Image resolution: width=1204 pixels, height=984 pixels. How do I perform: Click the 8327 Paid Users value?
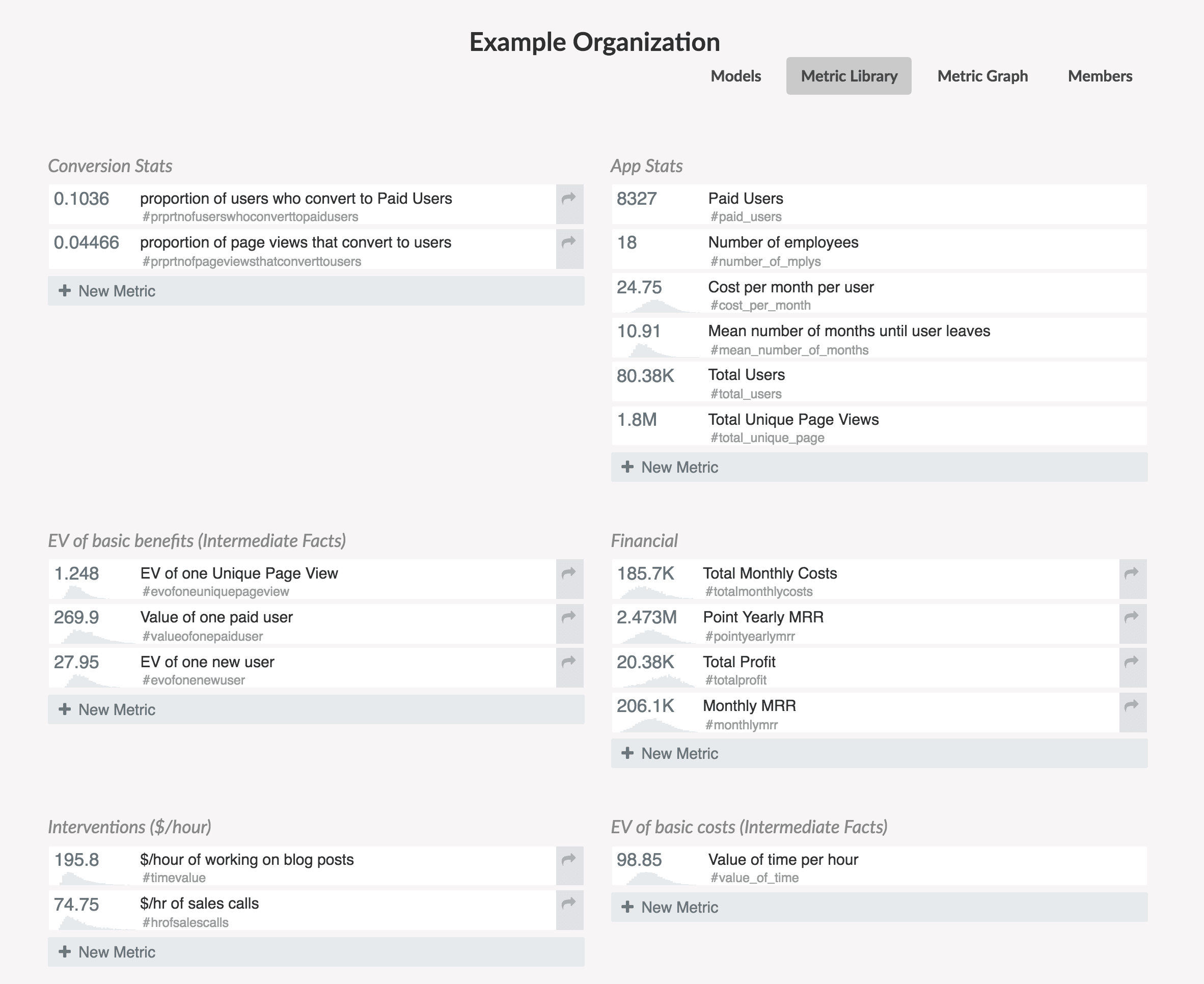(x=637, y=199)
